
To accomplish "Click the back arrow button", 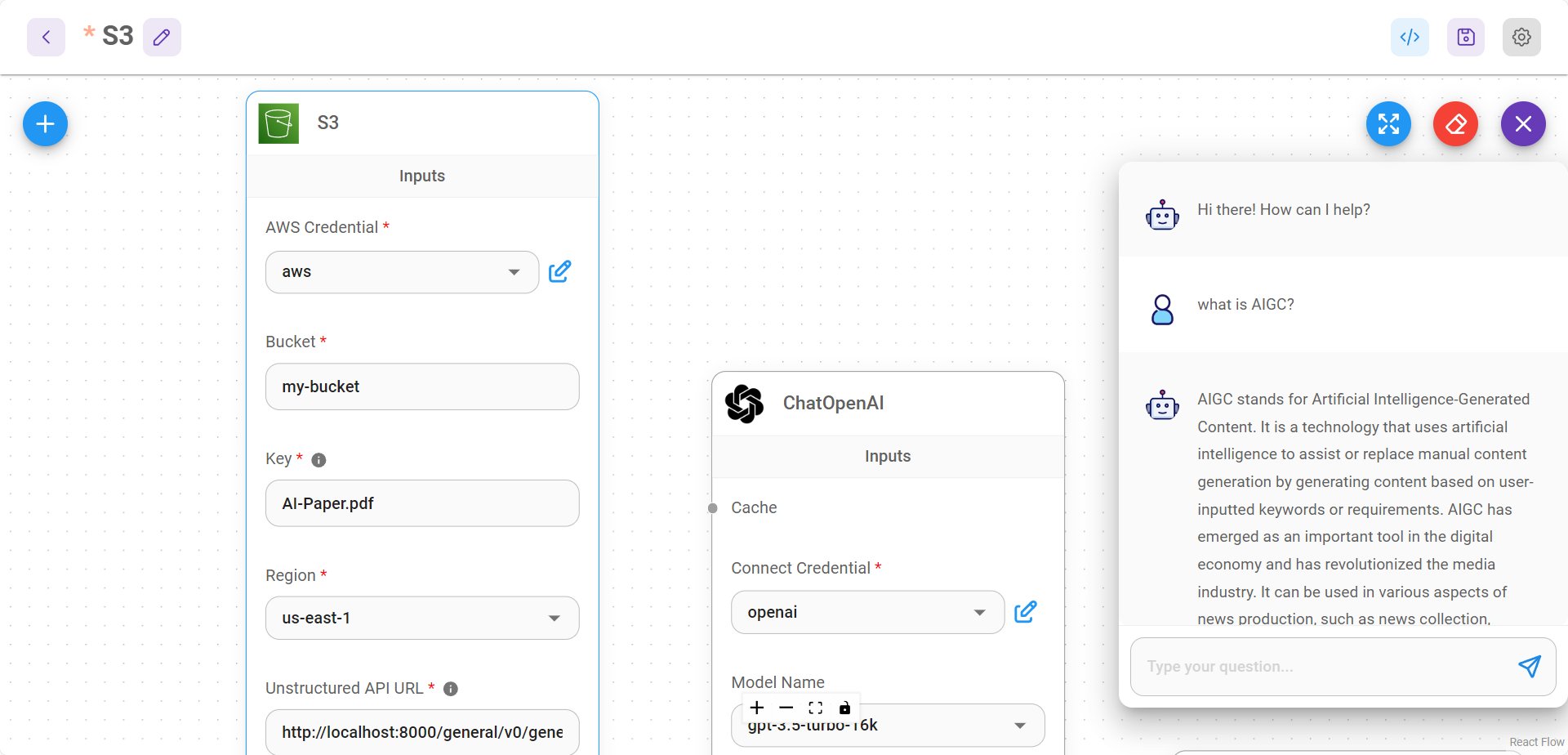I will click(46, 37).
